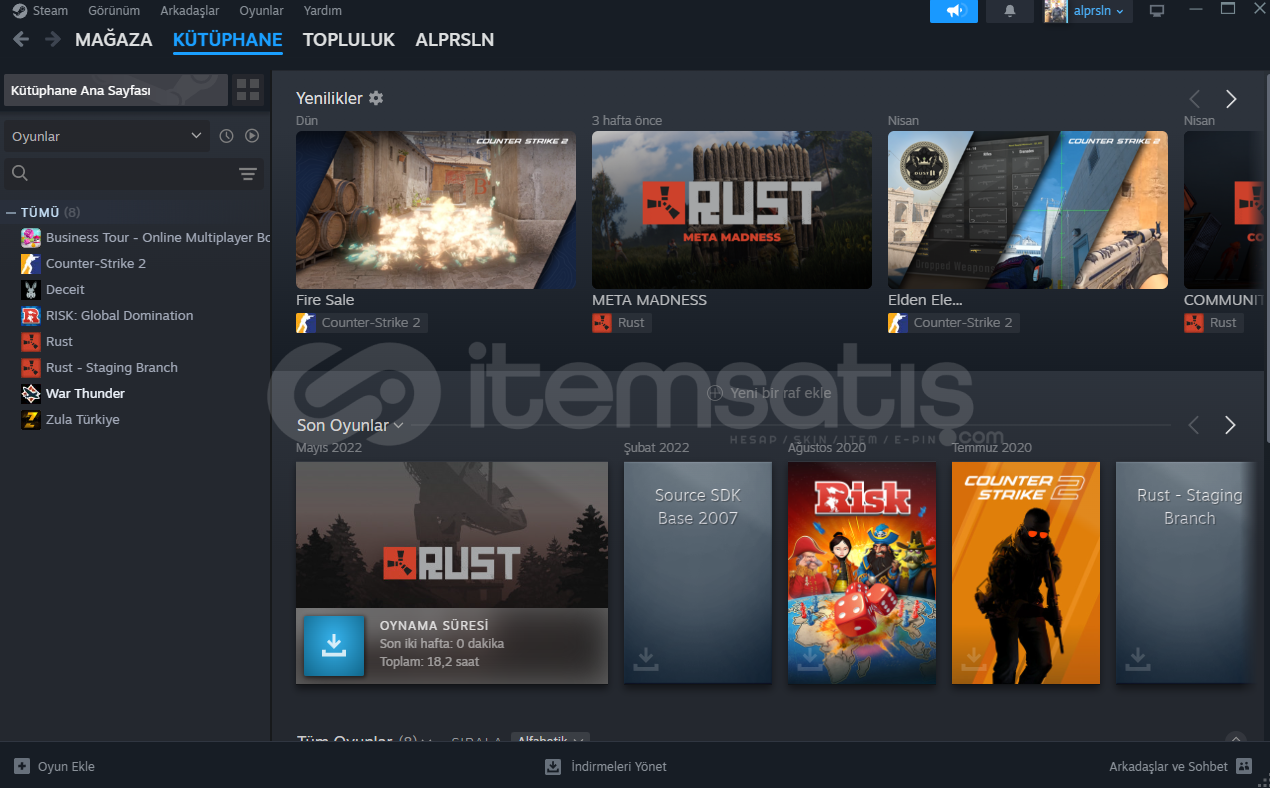Open alprsln account dropdown
Image resolution: width=1270 pixels, height=788 pixels.
click(1098, 11)
